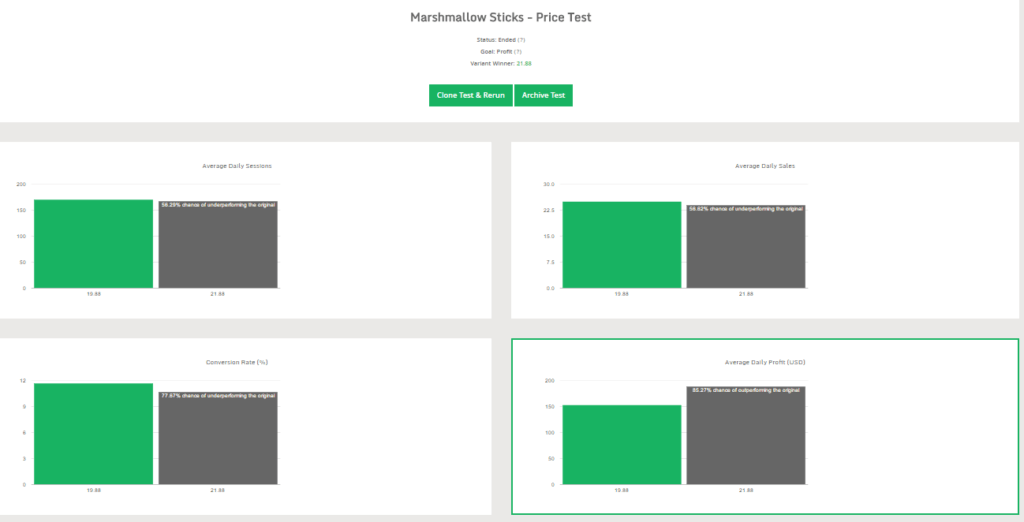Select green 19.88 bar in Average Daily Sales
Screen dimensions: 1024x522
[x=621, y=245]
